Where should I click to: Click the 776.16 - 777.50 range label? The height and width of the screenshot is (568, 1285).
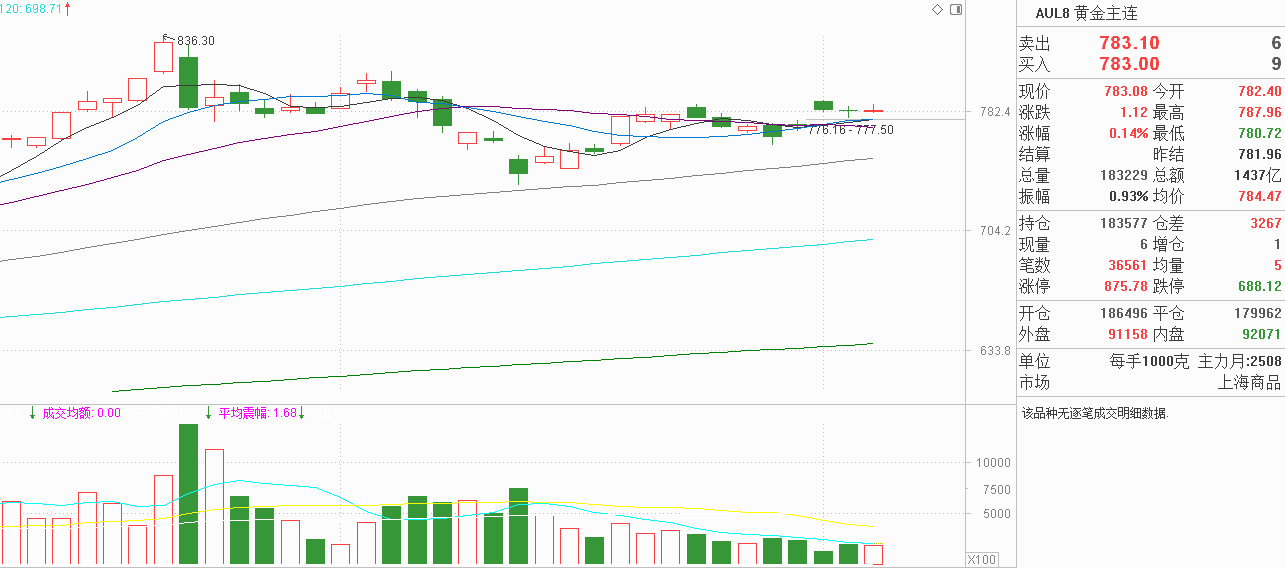pyautogui.click(x=851, y=130)
